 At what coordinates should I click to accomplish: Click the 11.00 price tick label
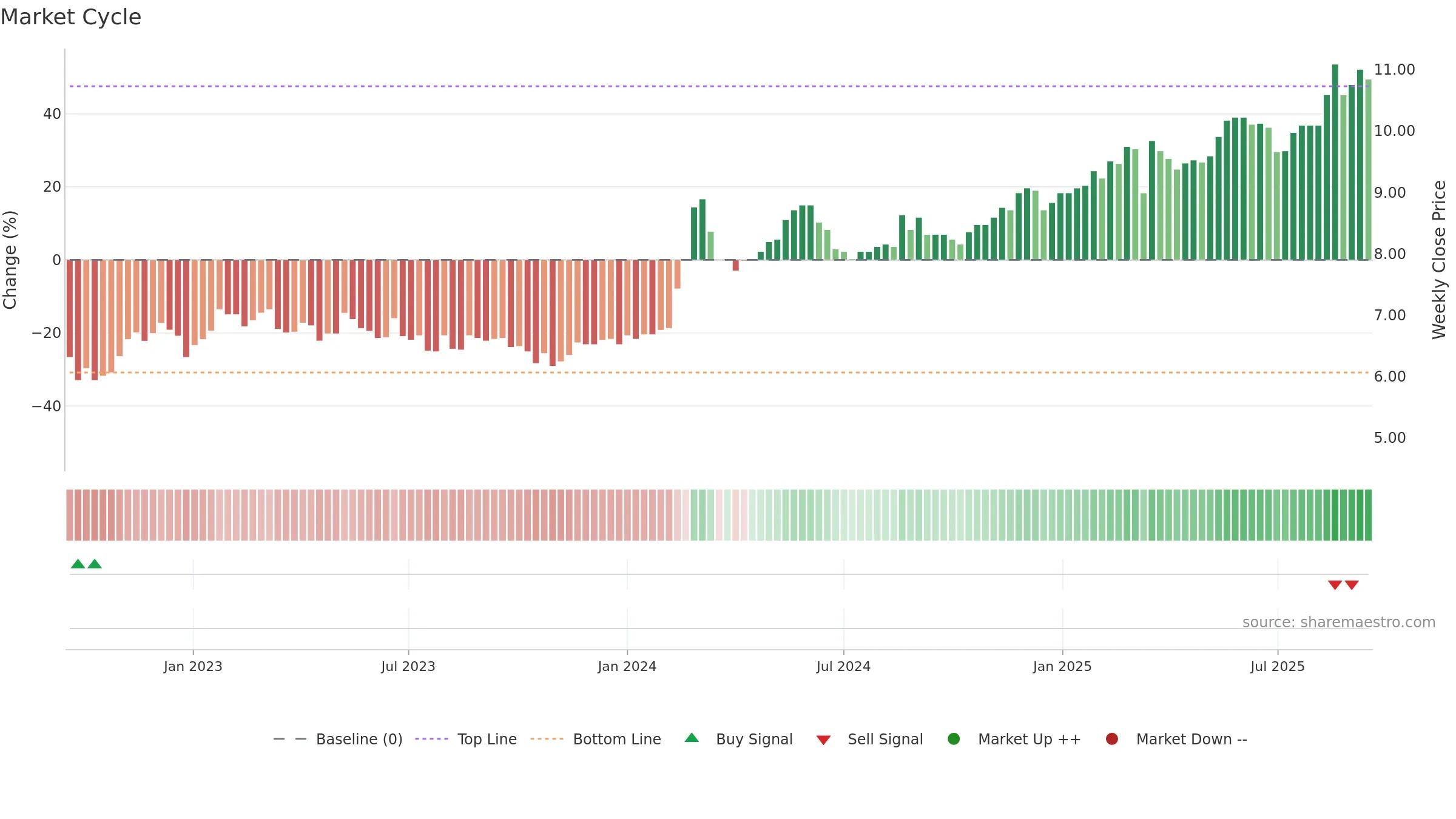coord(1395,70)
